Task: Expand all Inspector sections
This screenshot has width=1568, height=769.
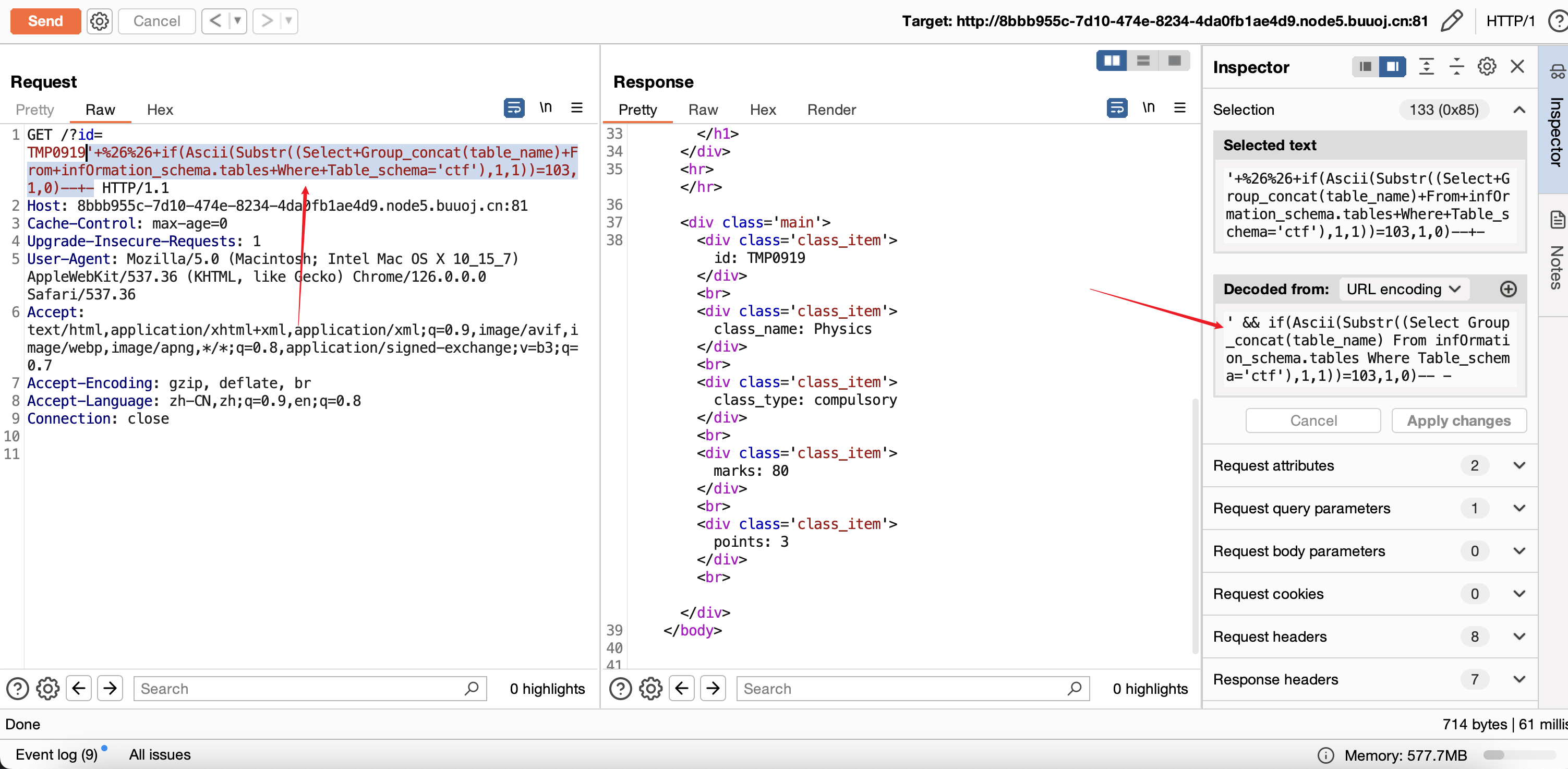Action: point(1426,66)
